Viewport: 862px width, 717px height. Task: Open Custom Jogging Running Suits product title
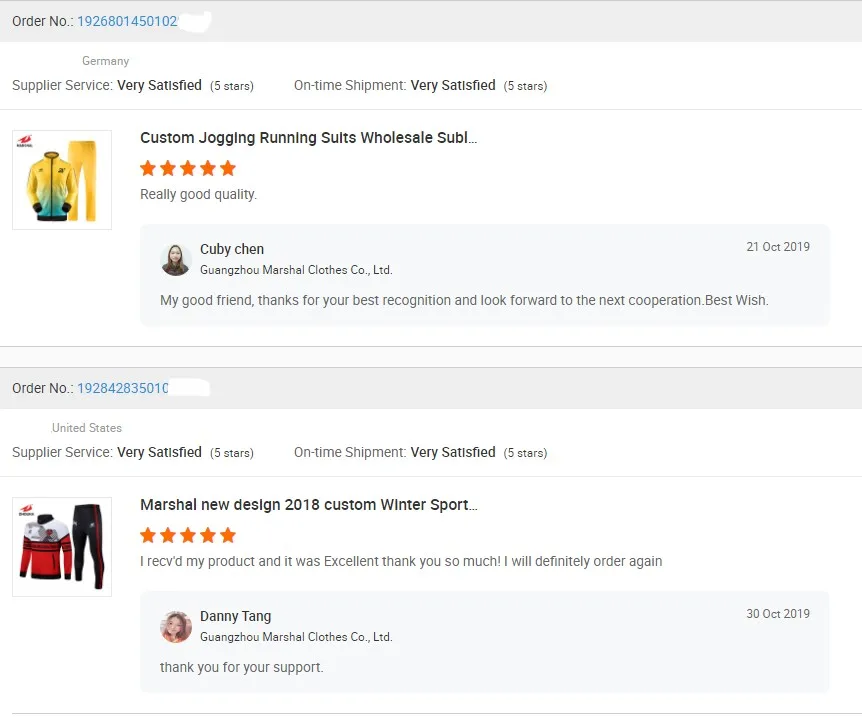coord(308,138)
